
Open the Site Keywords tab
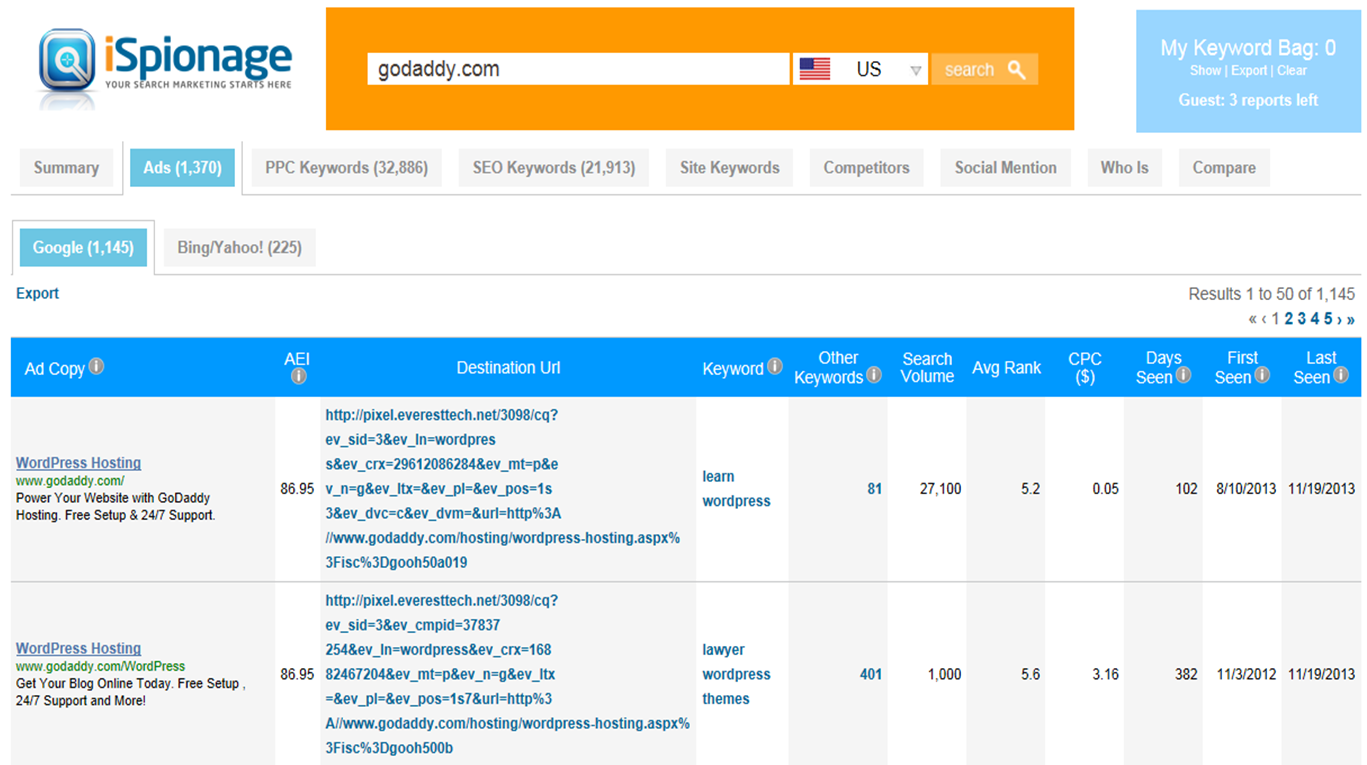[x=729, y=168]
